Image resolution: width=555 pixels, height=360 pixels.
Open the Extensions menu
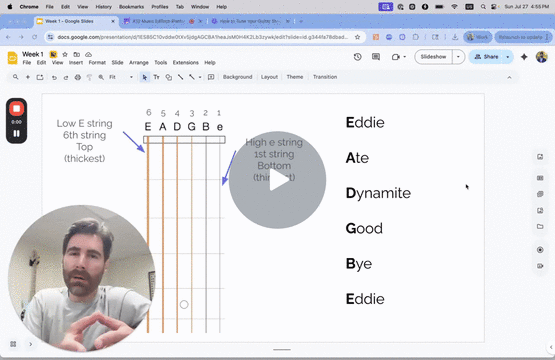point(185,63)
